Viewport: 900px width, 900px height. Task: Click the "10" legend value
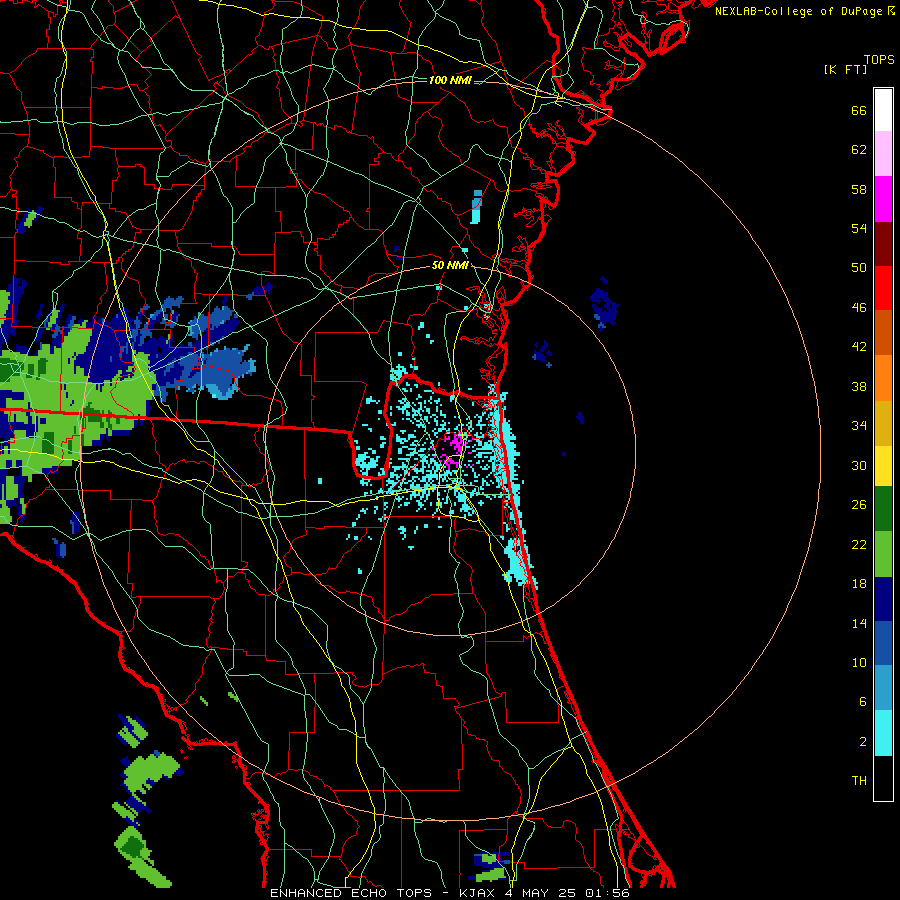859,662
